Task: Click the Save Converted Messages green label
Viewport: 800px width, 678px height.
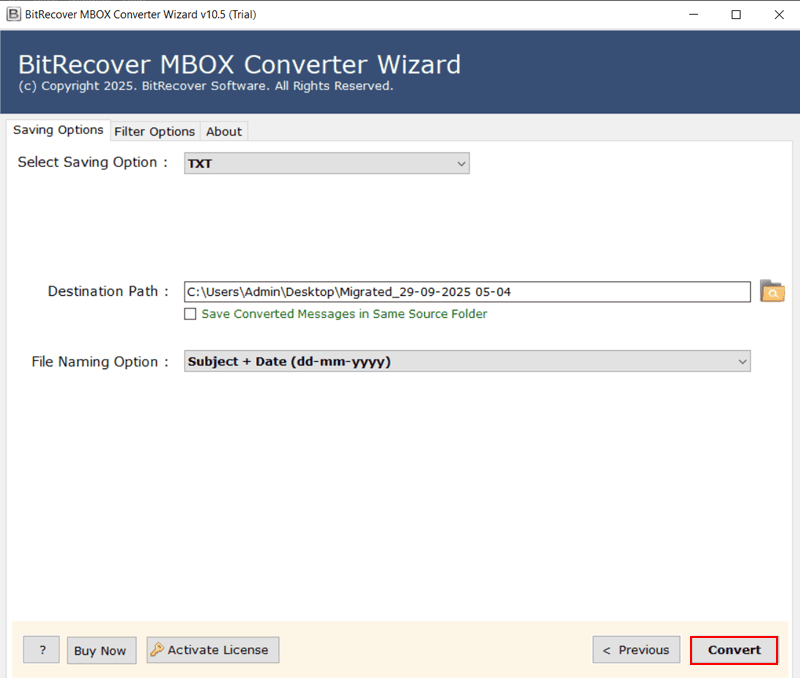Action: tap(344, 314)
